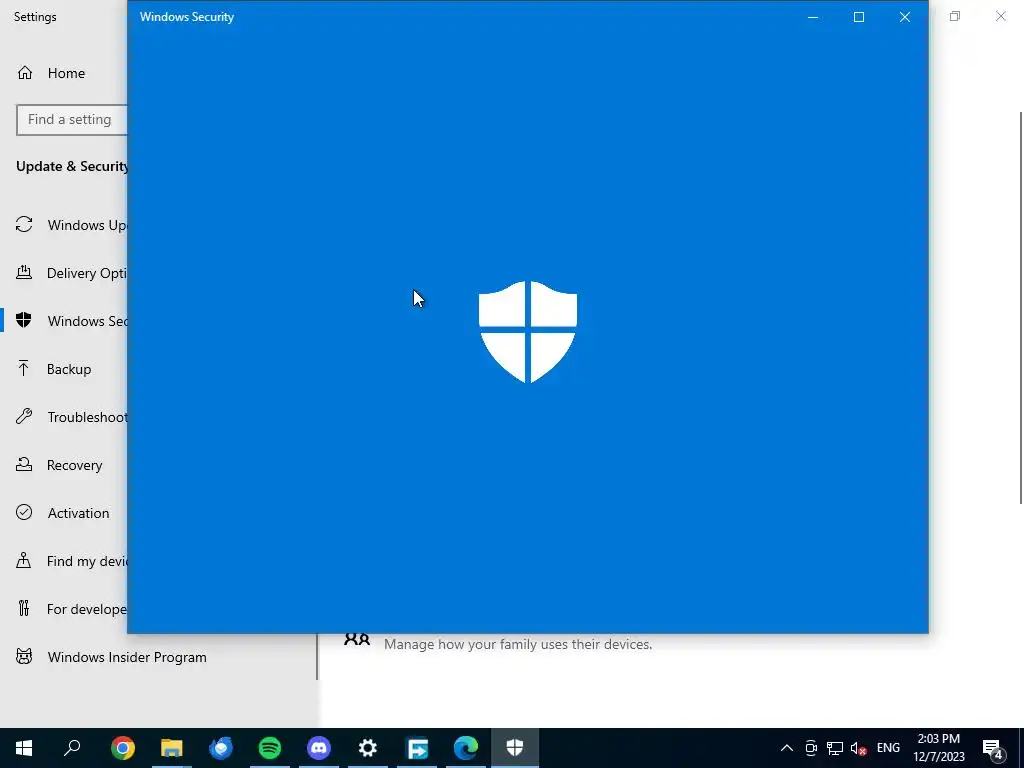This screenshot has width=1024, height=768.
Task: Open Windows Insider Program settings
Action: click(127, 657)
